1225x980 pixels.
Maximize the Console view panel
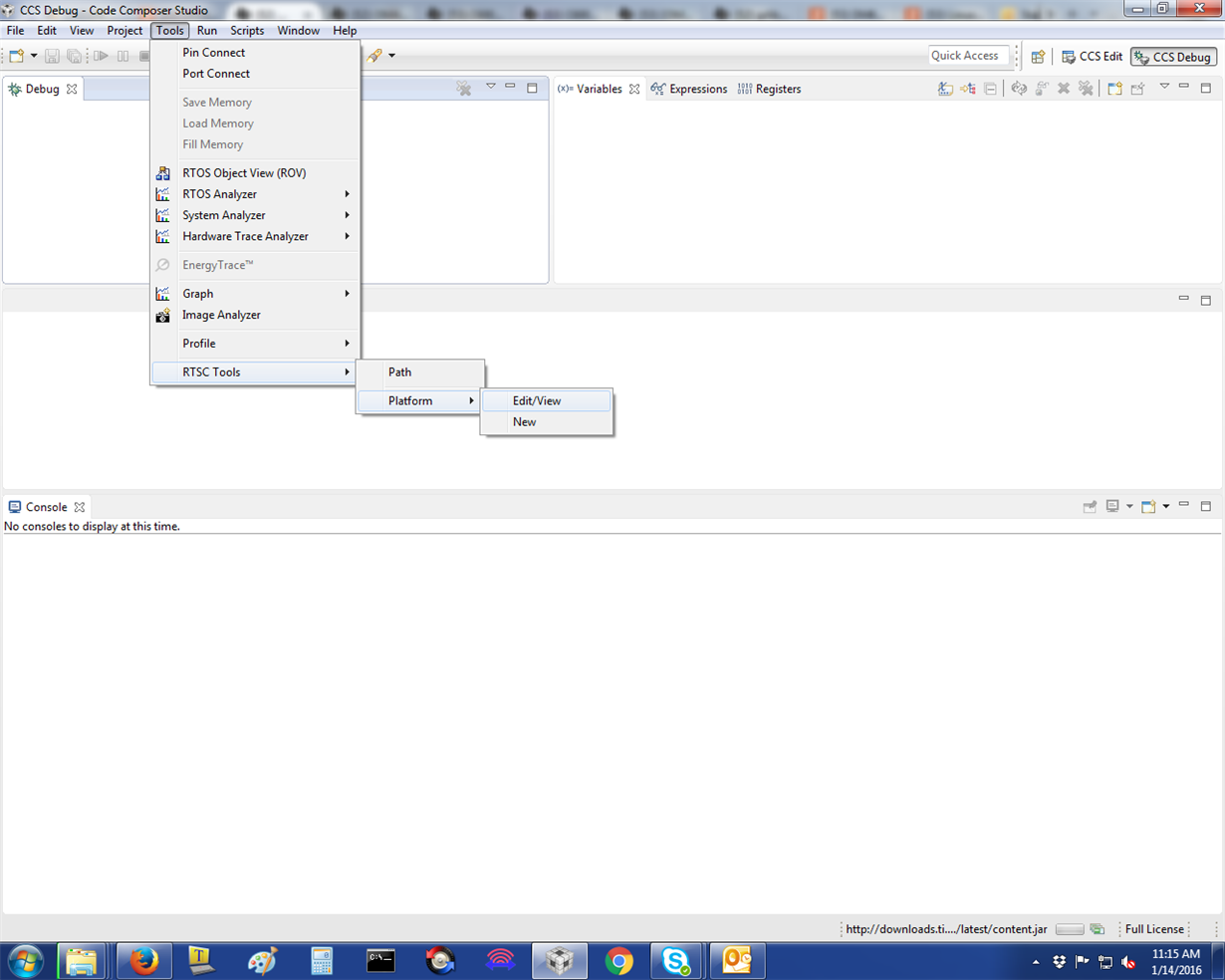click(1205, 506)
